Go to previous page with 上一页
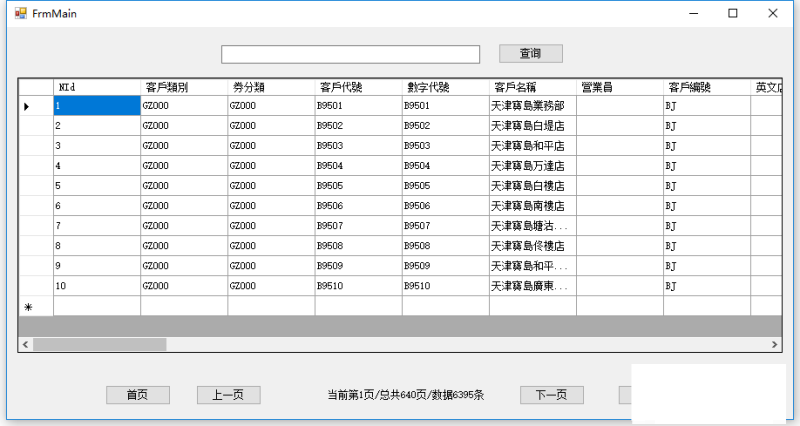Screen dimensions: 800x426 click(228, 395)
